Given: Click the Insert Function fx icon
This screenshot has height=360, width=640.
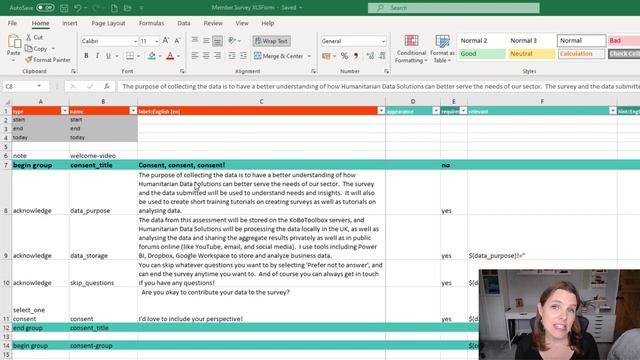Looking at the screenshot, I should (x=107, y=86).
